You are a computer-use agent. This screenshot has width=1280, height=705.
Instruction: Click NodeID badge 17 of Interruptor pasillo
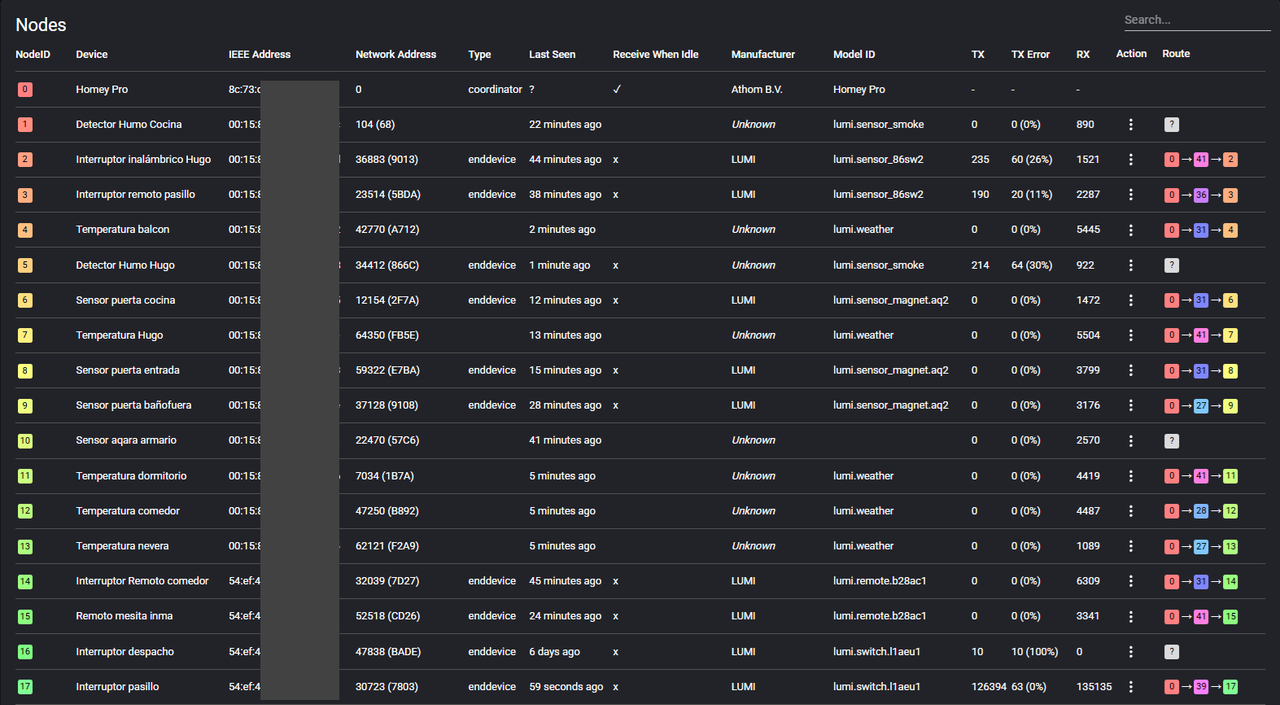point(25,687)
